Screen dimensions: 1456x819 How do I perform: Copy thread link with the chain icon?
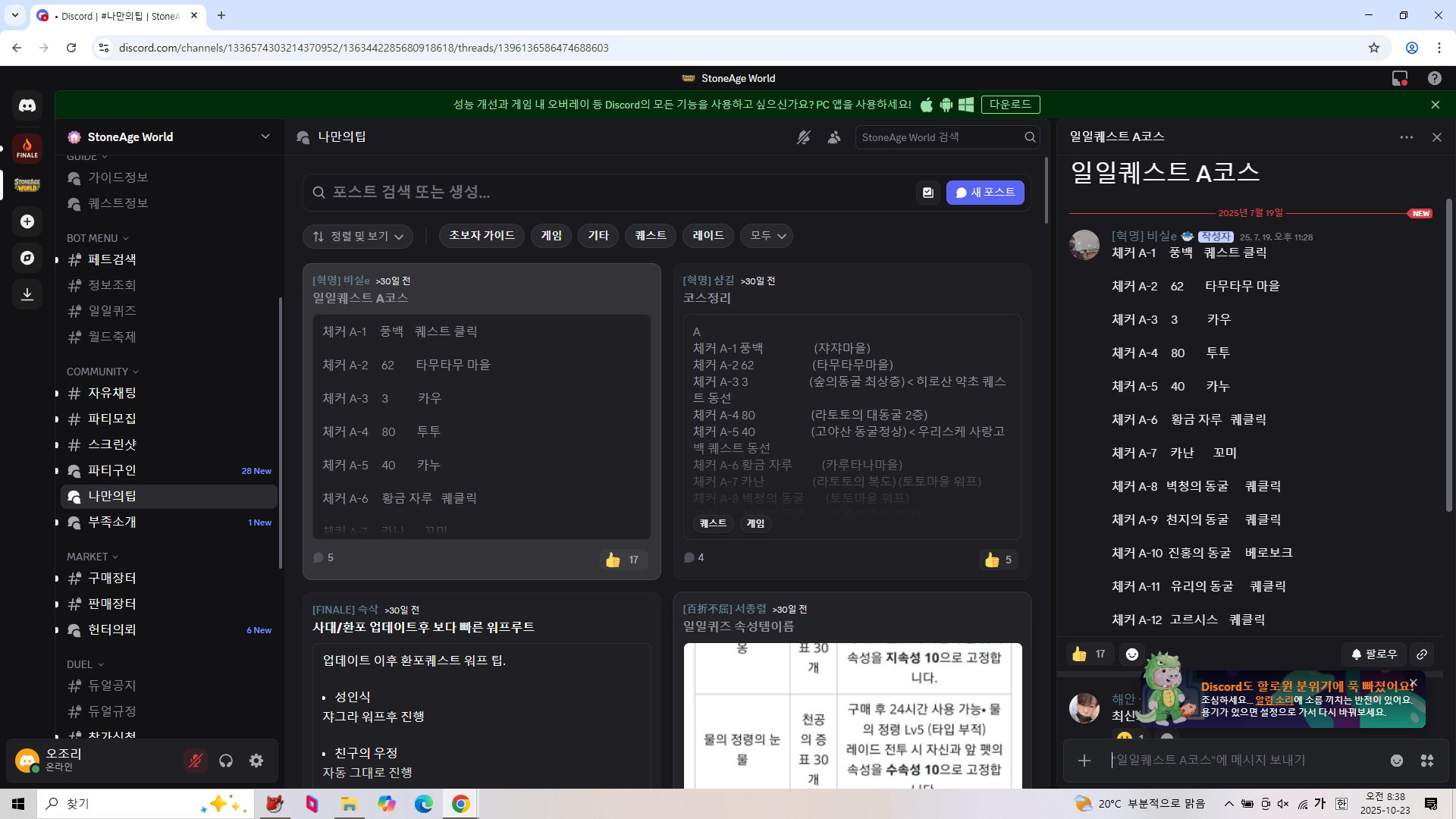coord(1422,654)
